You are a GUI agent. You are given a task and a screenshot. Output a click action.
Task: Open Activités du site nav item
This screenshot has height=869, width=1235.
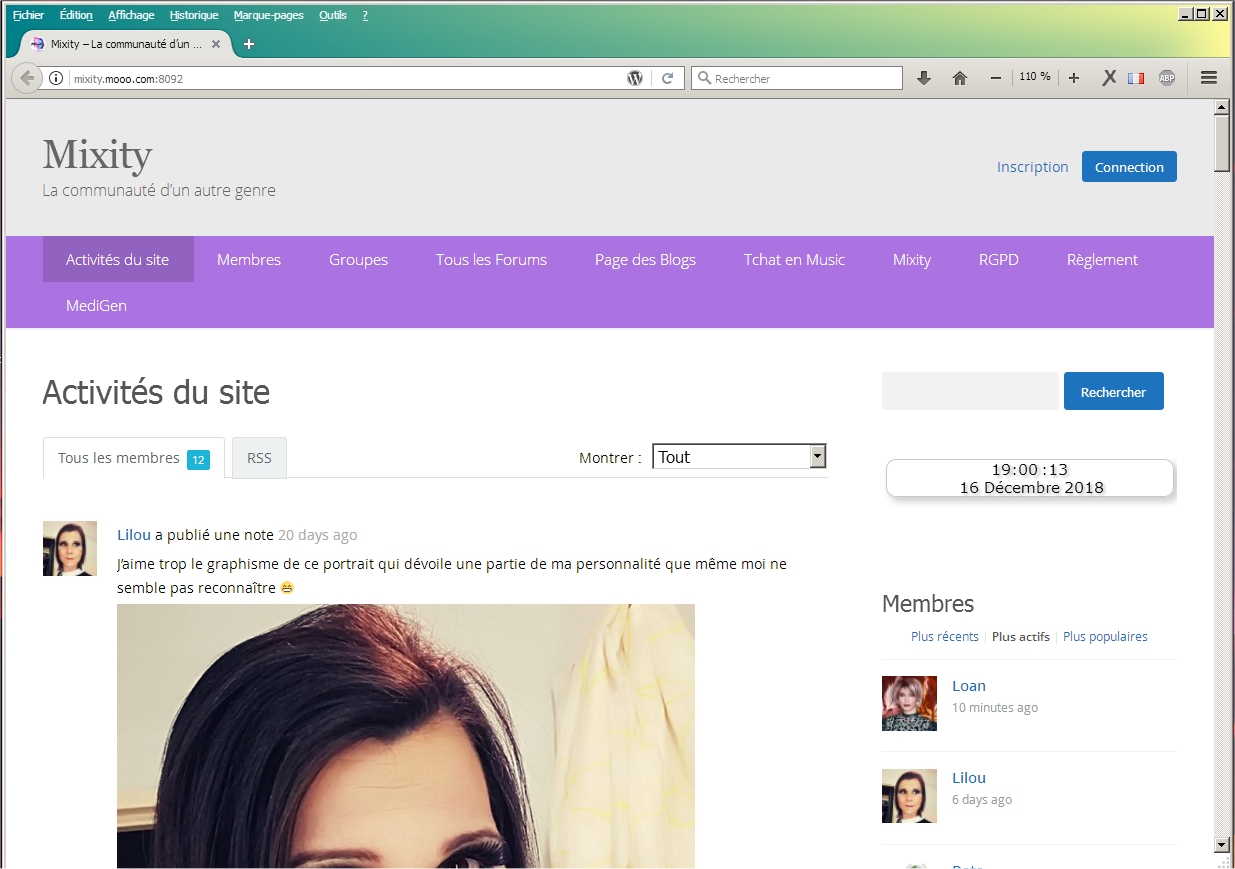(x=118, y=259)
